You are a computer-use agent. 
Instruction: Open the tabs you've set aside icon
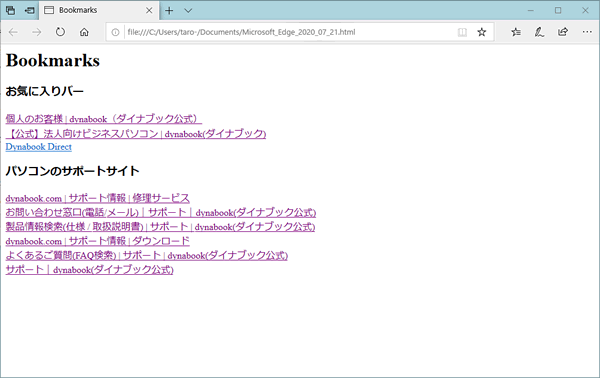click(10, 10)
